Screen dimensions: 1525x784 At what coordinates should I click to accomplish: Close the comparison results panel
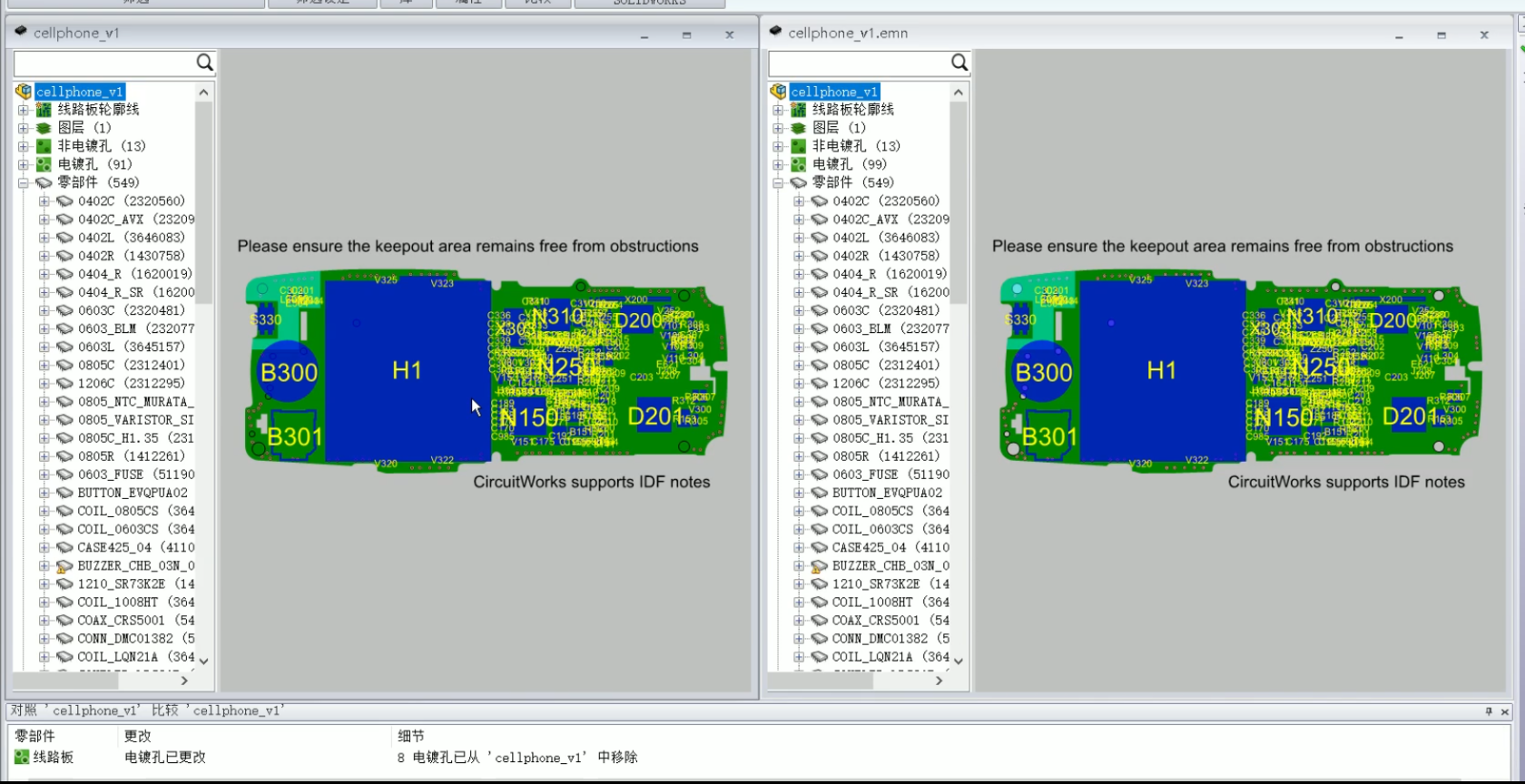tap(1505, 711)
